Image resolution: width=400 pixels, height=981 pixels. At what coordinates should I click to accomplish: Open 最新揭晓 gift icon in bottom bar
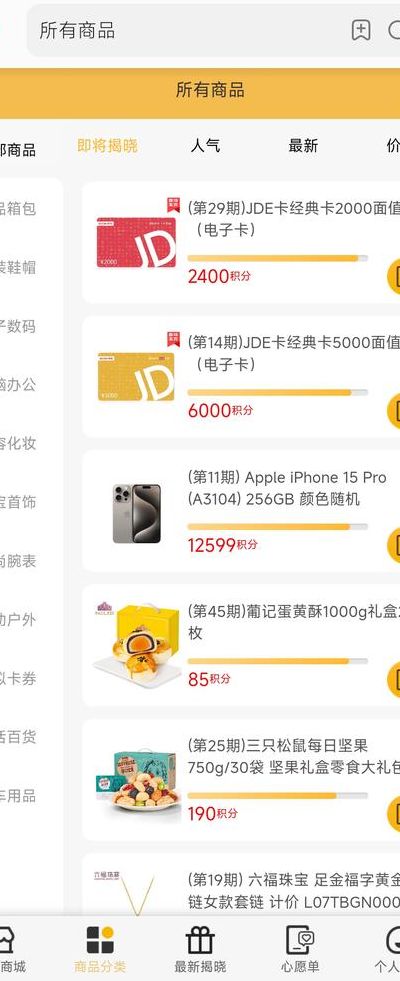tap(200, 940)
